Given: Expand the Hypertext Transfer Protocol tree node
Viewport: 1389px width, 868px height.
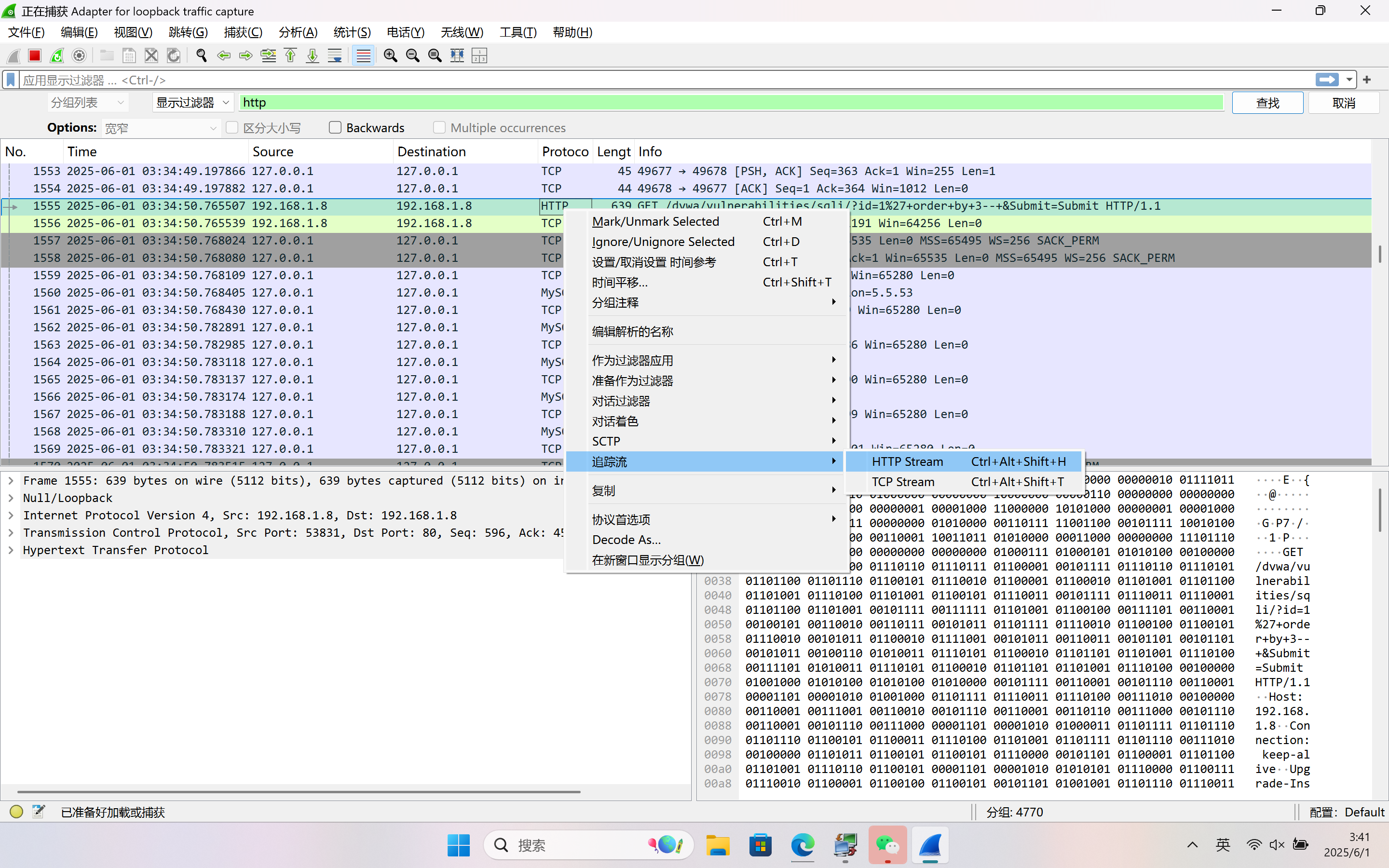Looking at the screenshot, I should [11, 550].
